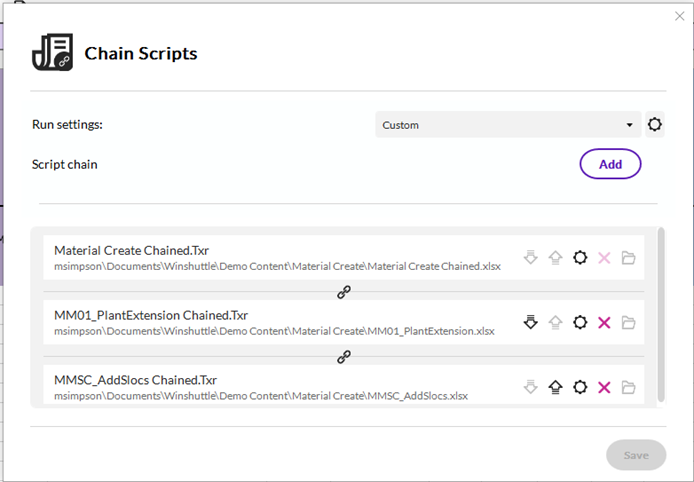Browse folder for MMSC_AddSlocs Chained script
Image resolution: width=694 pixels, height=482 pixels.
pos(628,387)
